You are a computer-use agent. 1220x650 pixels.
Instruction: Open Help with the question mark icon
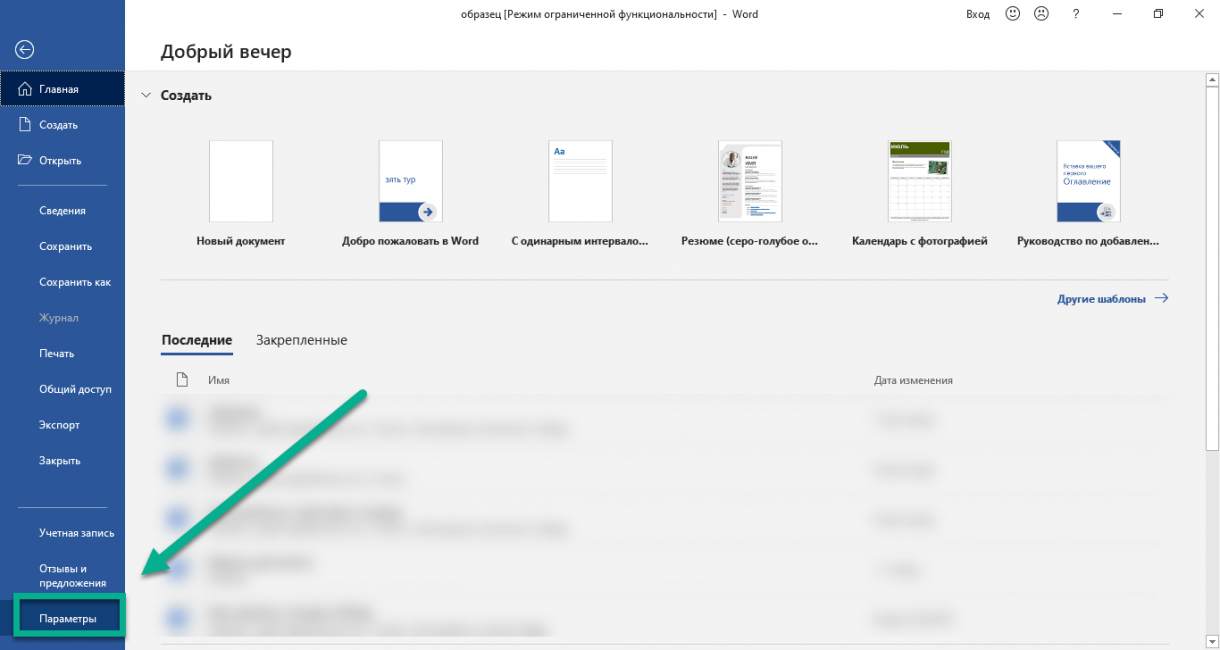(x=1076, y=14)
